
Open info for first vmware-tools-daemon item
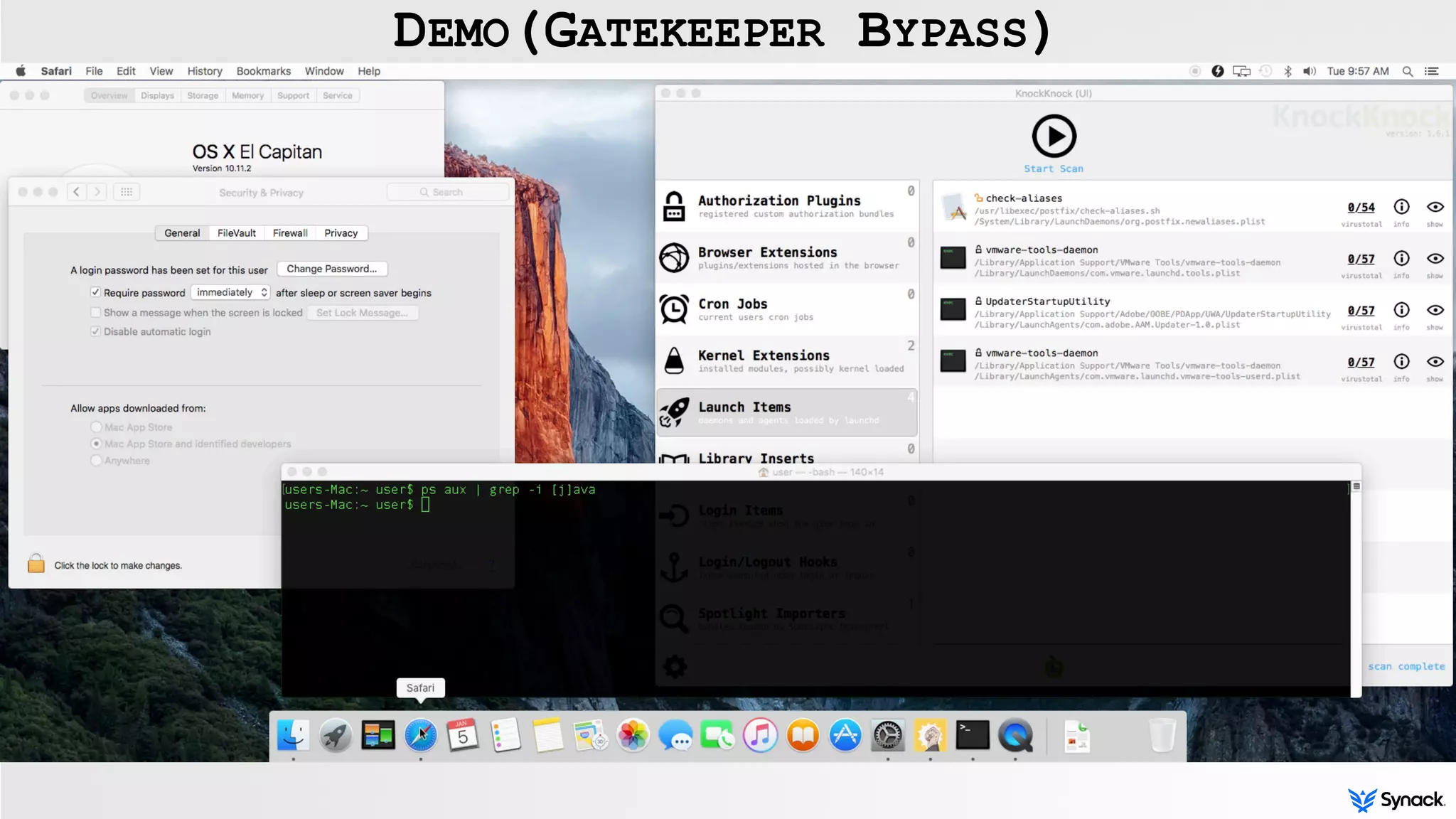(x=1401, y=259)
